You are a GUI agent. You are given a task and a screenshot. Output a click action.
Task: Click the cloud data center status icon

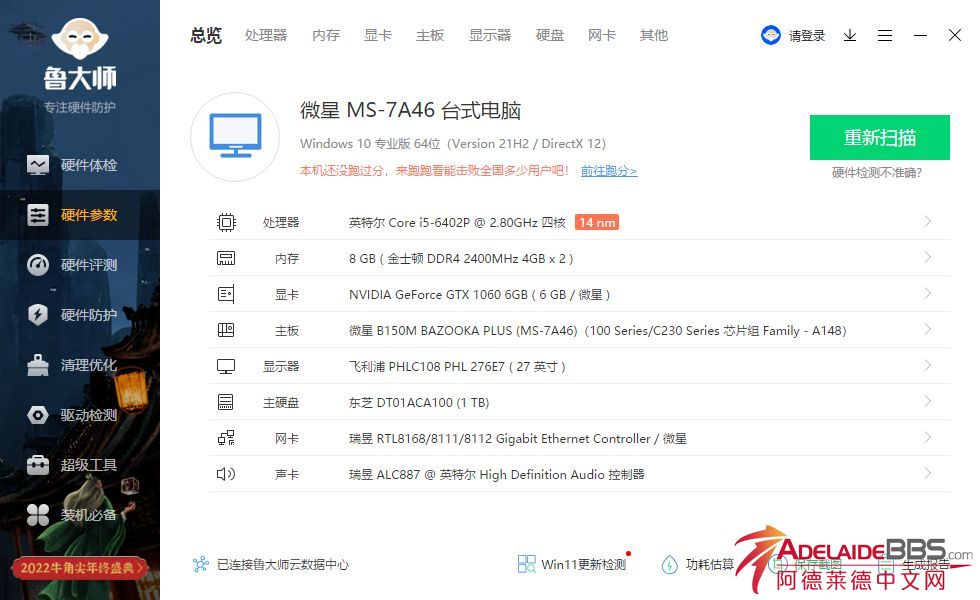point(201,564)
